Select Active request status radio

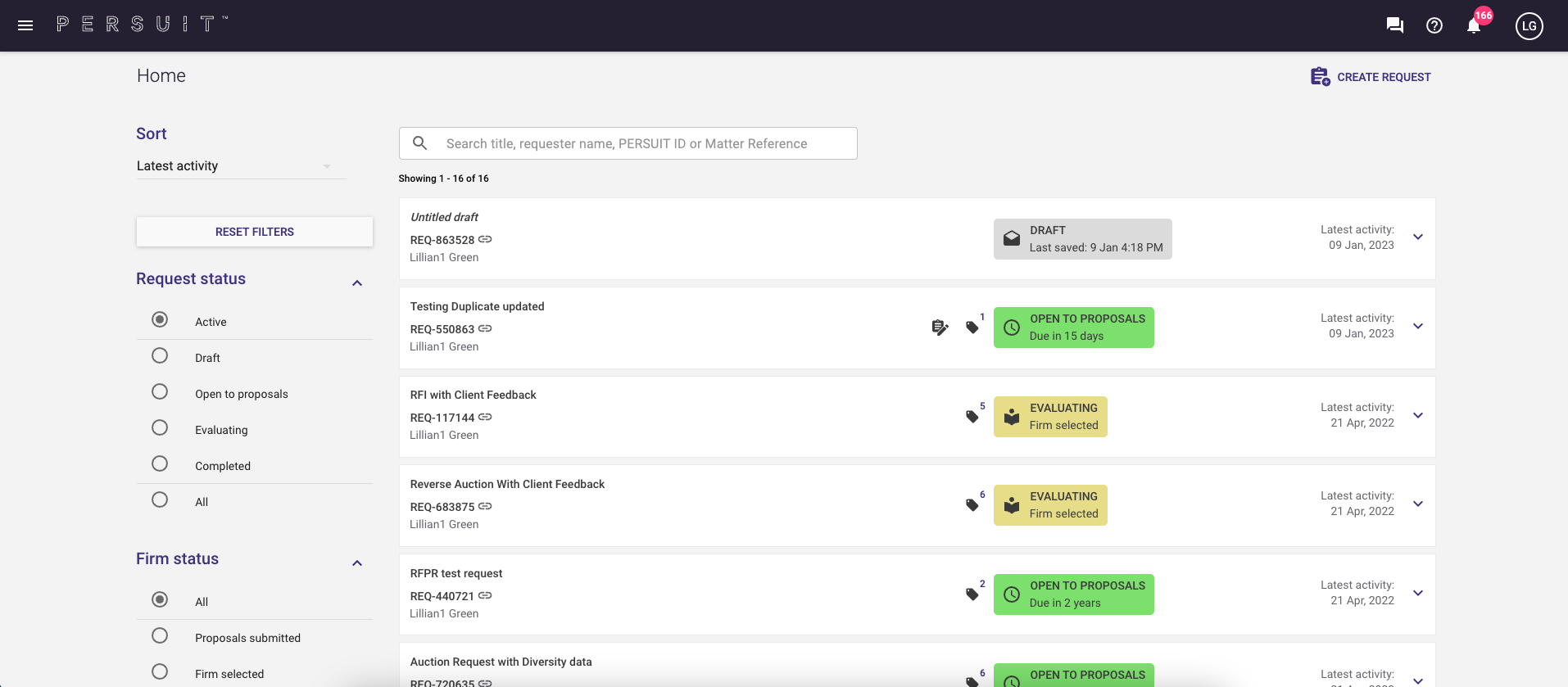pyautogui.click(x=160, y=319)
